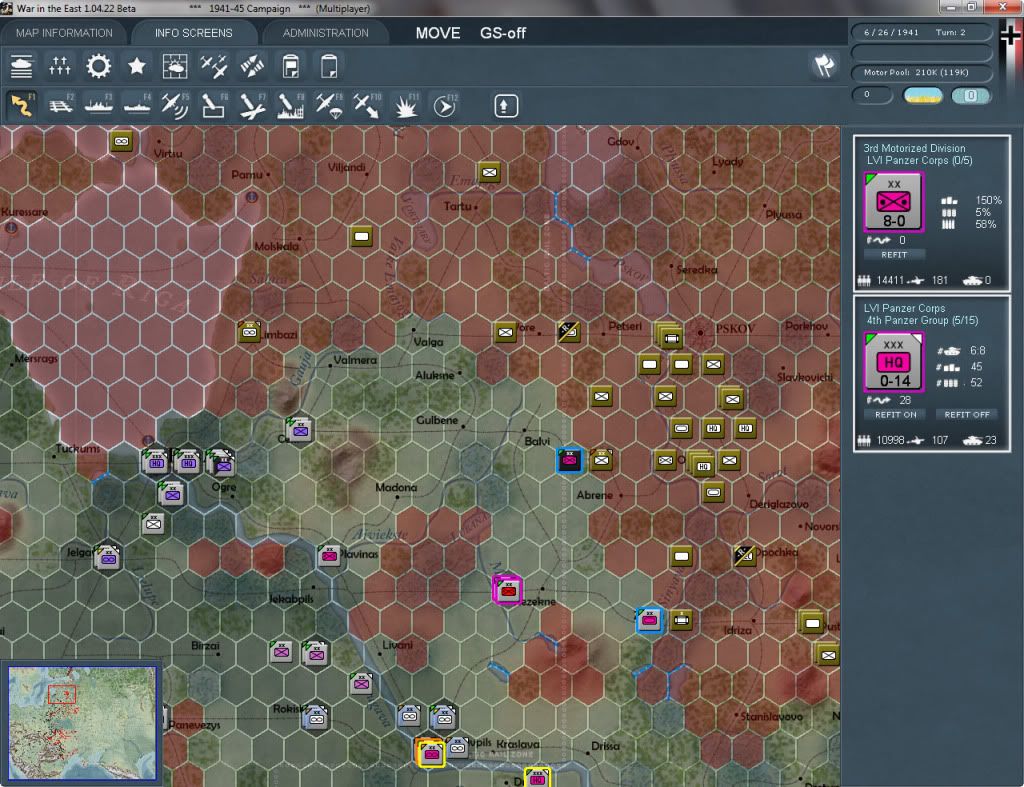Click the REFIT button for 3rd Motorized Division

tap(894, 255)
